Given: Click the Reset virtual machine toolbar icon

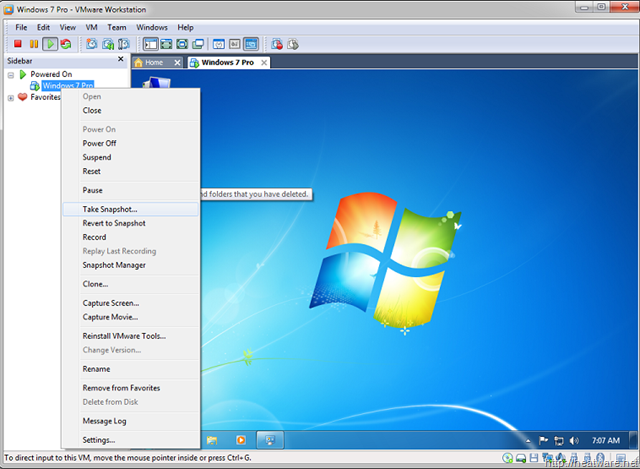Looking at the screenshot, I should pyautogui.click(x=66, y=44).
